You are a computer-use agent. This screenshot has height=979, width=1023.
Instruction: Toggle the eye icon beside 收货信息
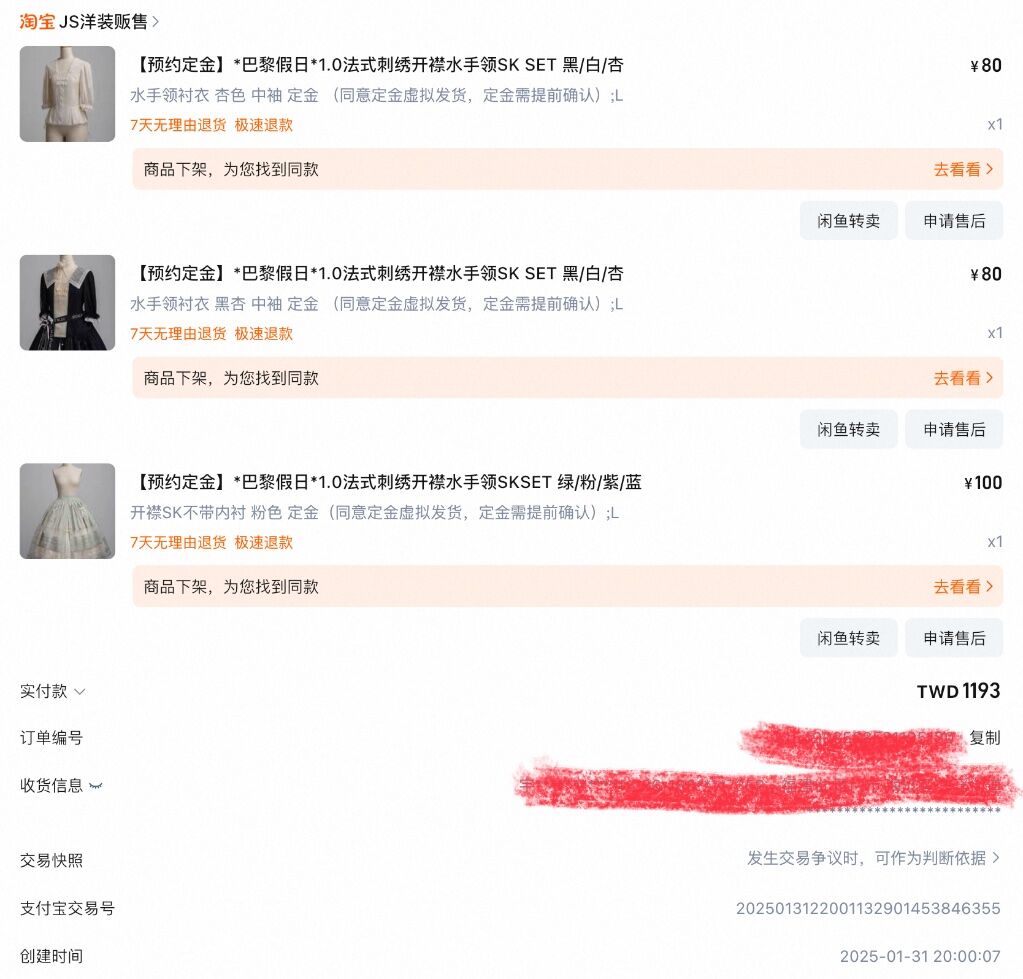click(x=96, y=786)
